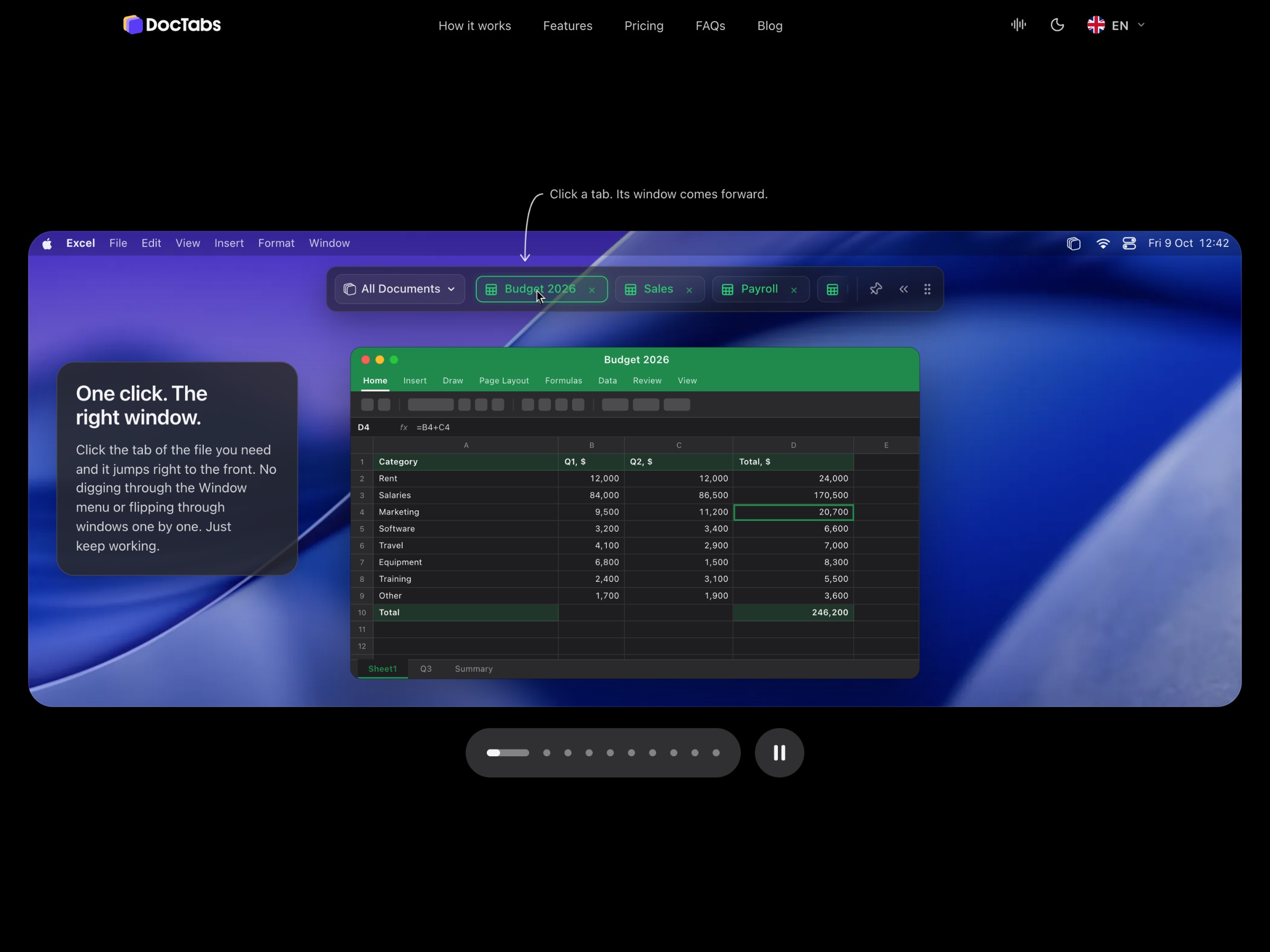Jump to the last slide dot
The width and height of the screenshot is (1270, 952).
pyautogui.click(x=716, y=753)
